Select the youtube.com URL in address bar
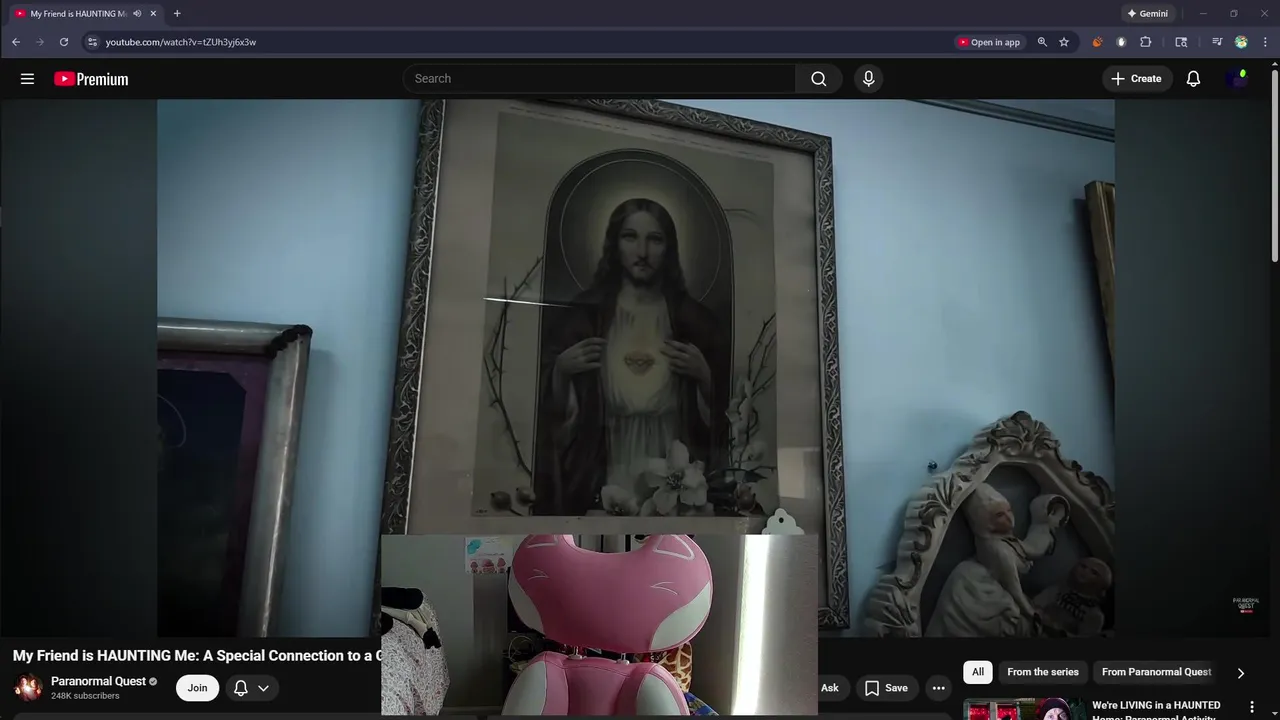 click(x=181, y=42)
